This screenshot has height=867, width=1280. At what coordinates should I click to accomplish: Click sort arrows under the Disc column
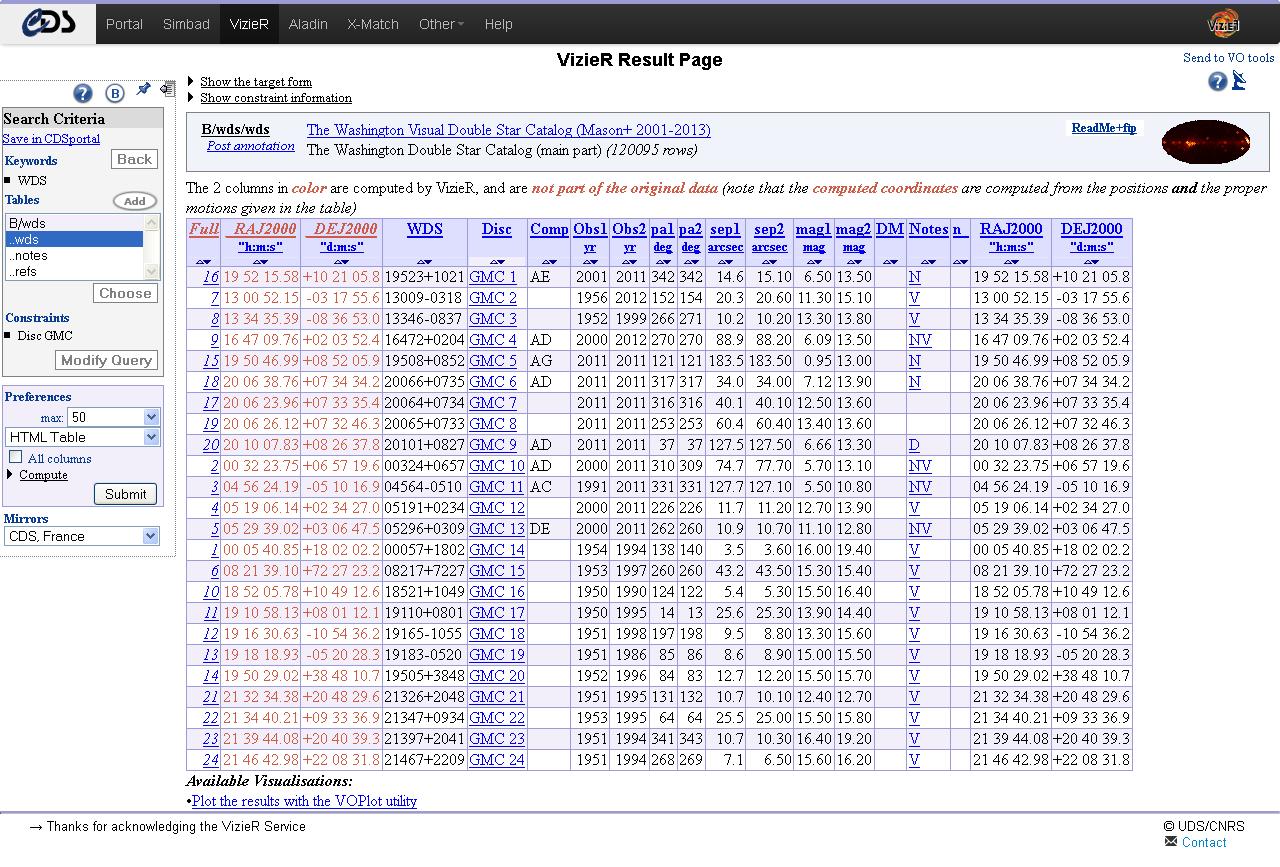[x=497, y=262]
